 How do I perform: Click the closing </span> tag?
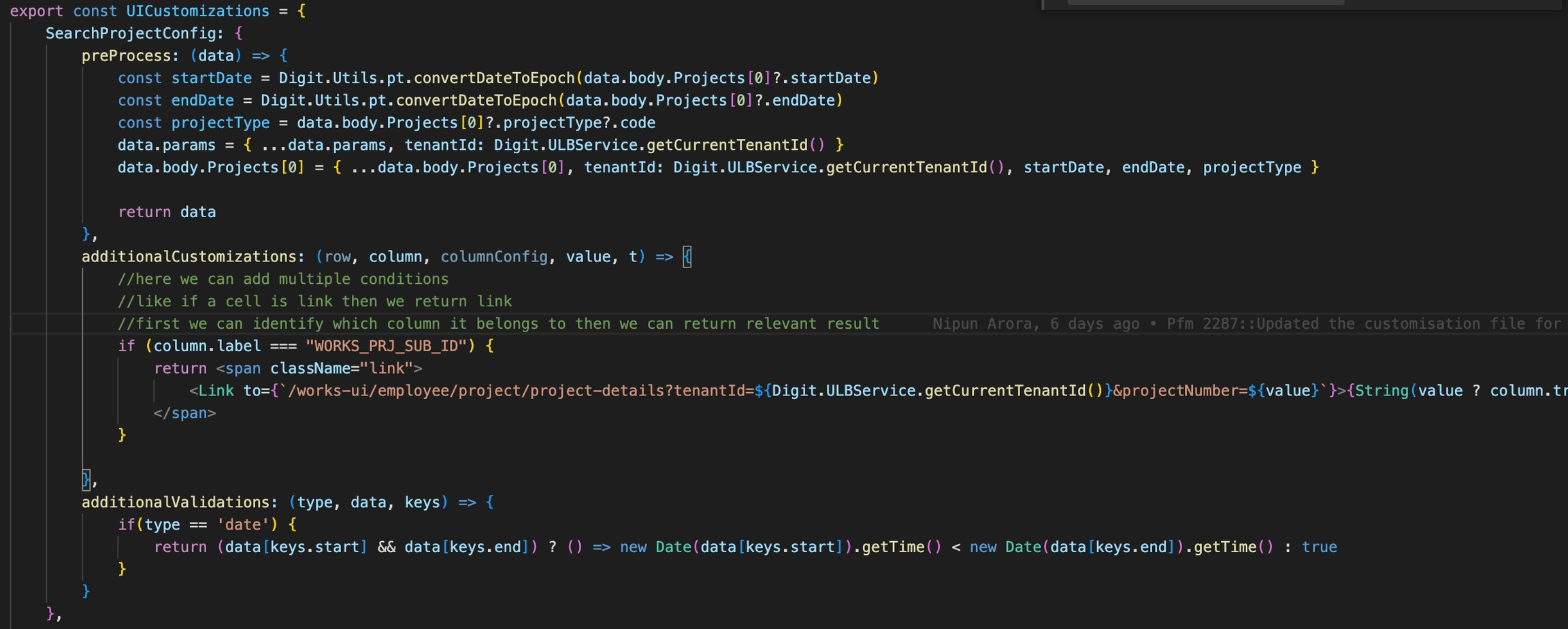[x=184, y=413]
